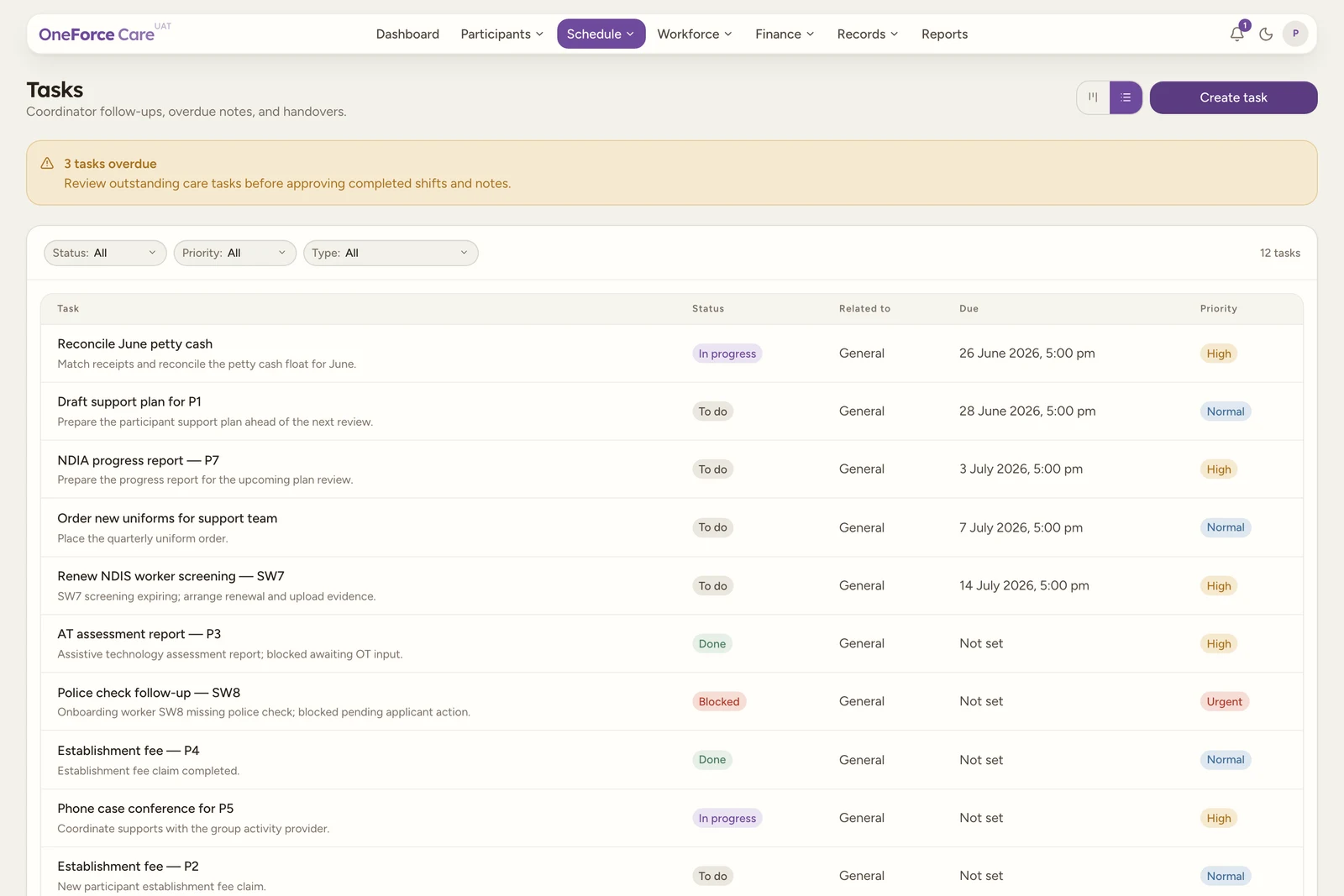
Task: Click Not set due for AT assessment report
Action: tap(981, 643)
